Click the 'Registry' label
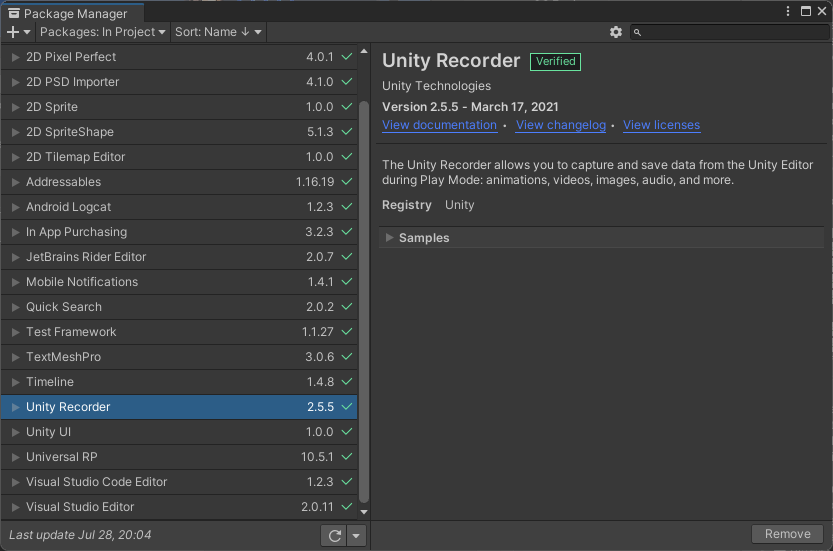 pos(406,205)
